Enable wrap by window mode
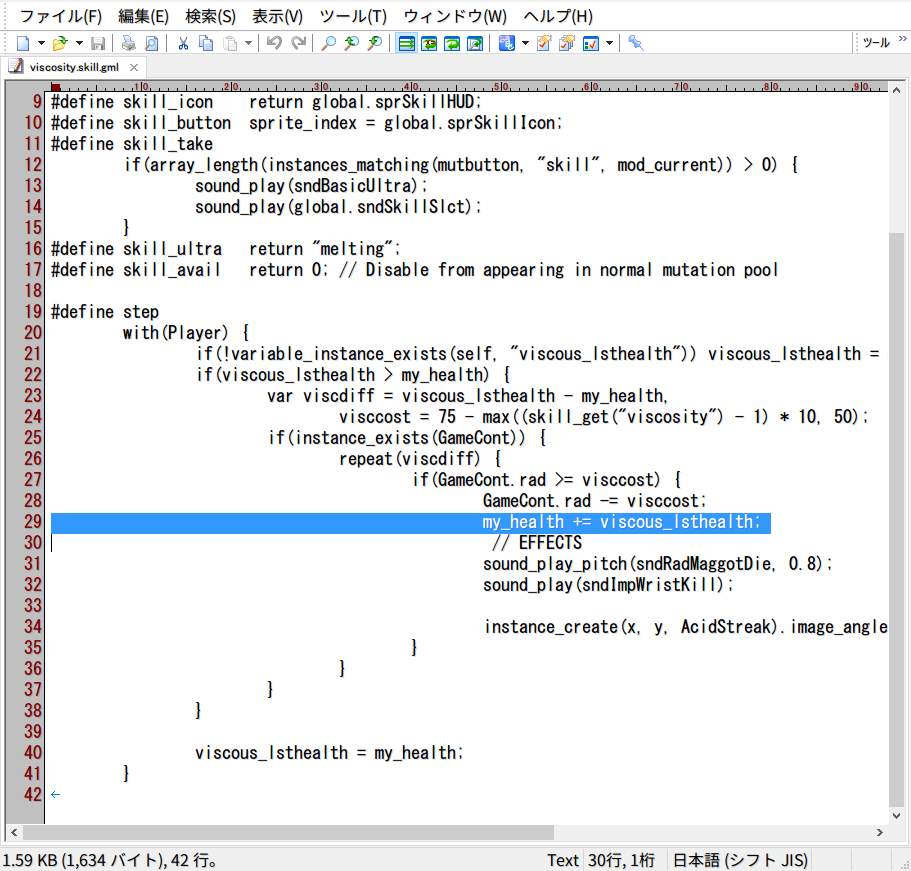This screenshot has width=911, height=871. pyautogui.click(x=452, y=43)
